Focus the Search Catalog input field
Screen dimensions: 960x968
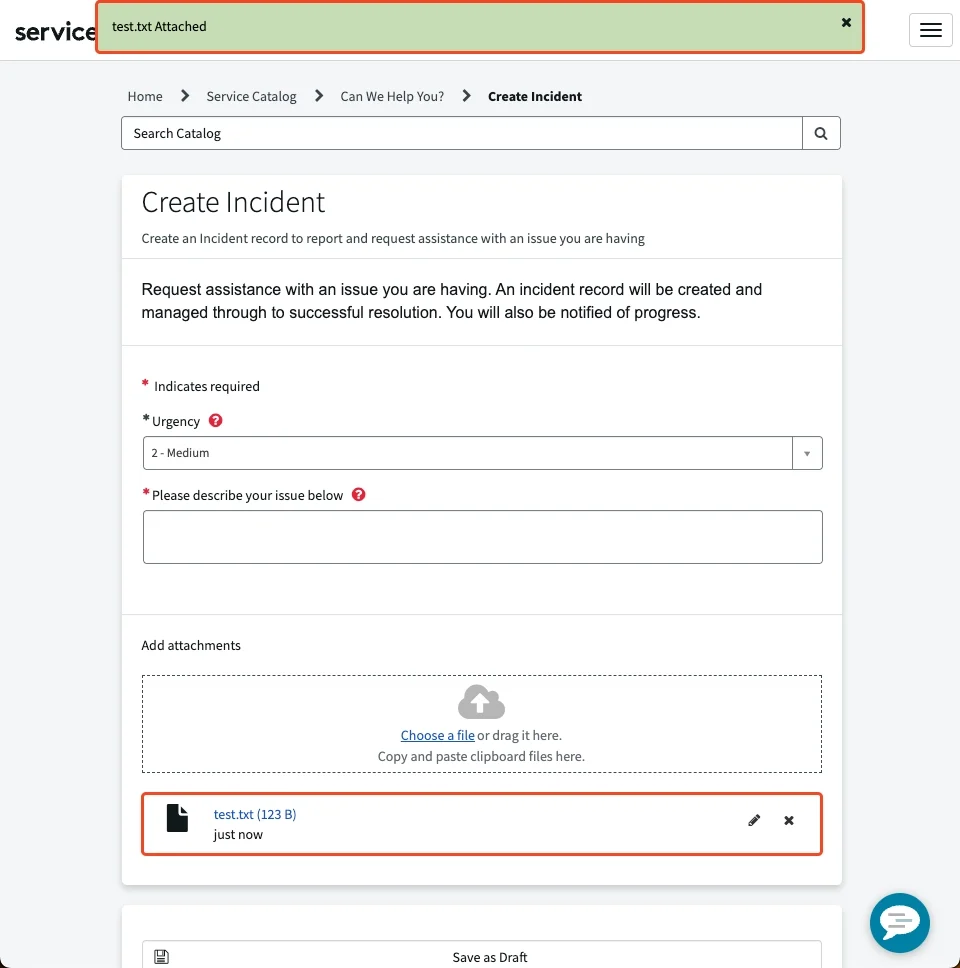tap(462, 133)
